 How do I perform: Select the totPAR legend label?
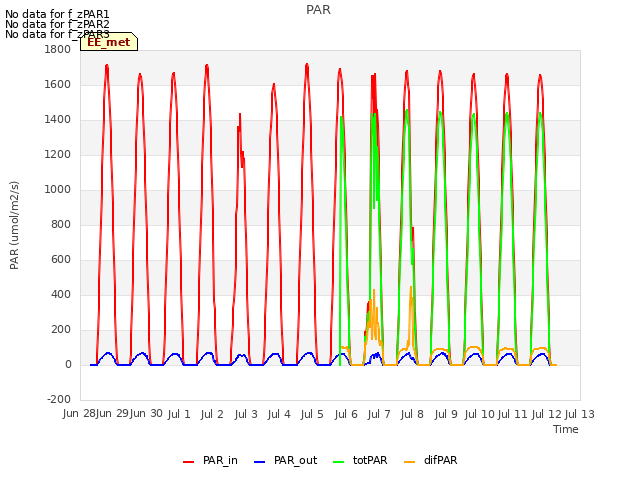[x=370, y=460]
